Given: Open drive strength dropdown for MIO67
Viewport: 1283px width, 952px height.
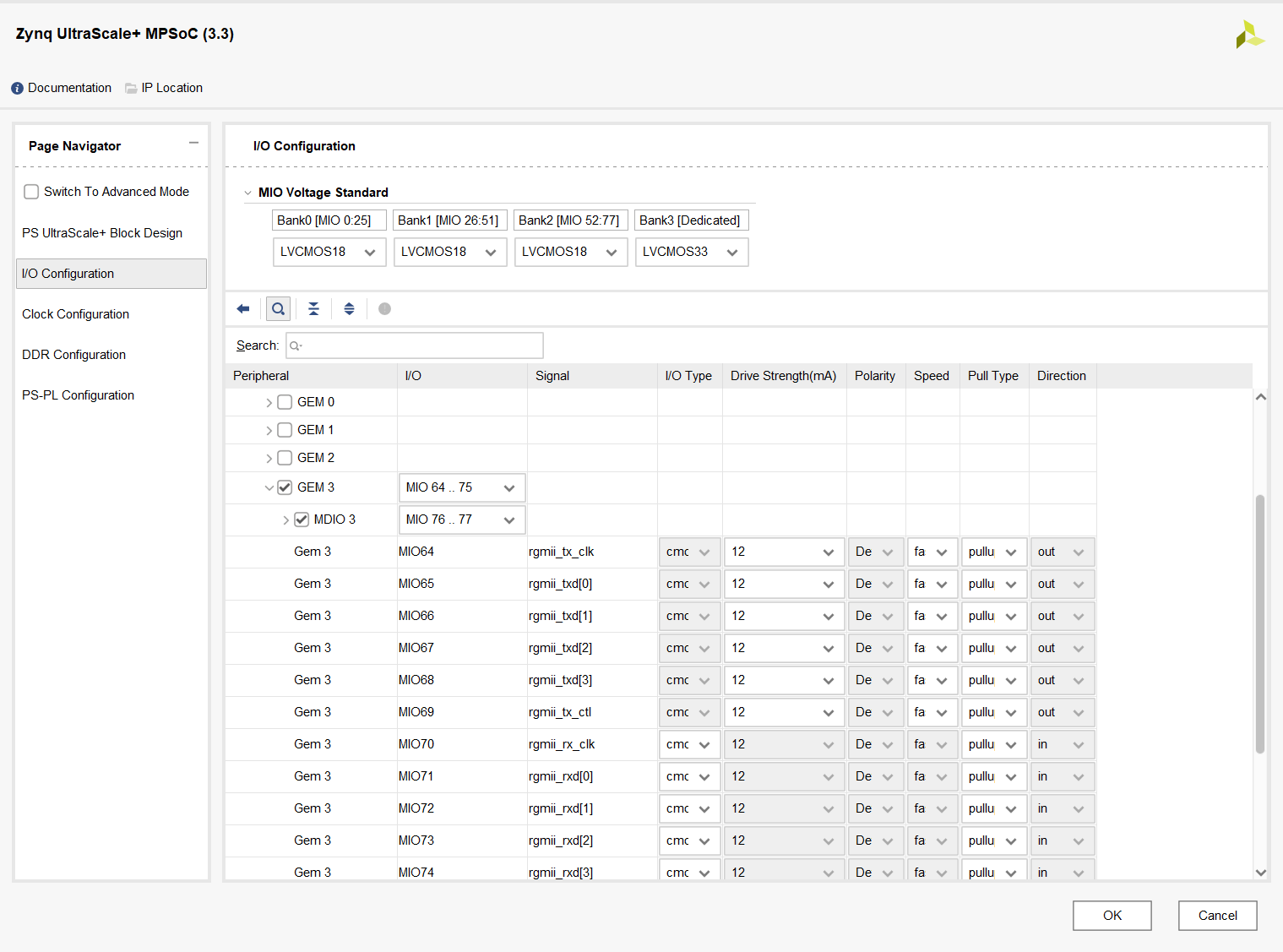Looking at the screenshot, I should click(784, 648).
